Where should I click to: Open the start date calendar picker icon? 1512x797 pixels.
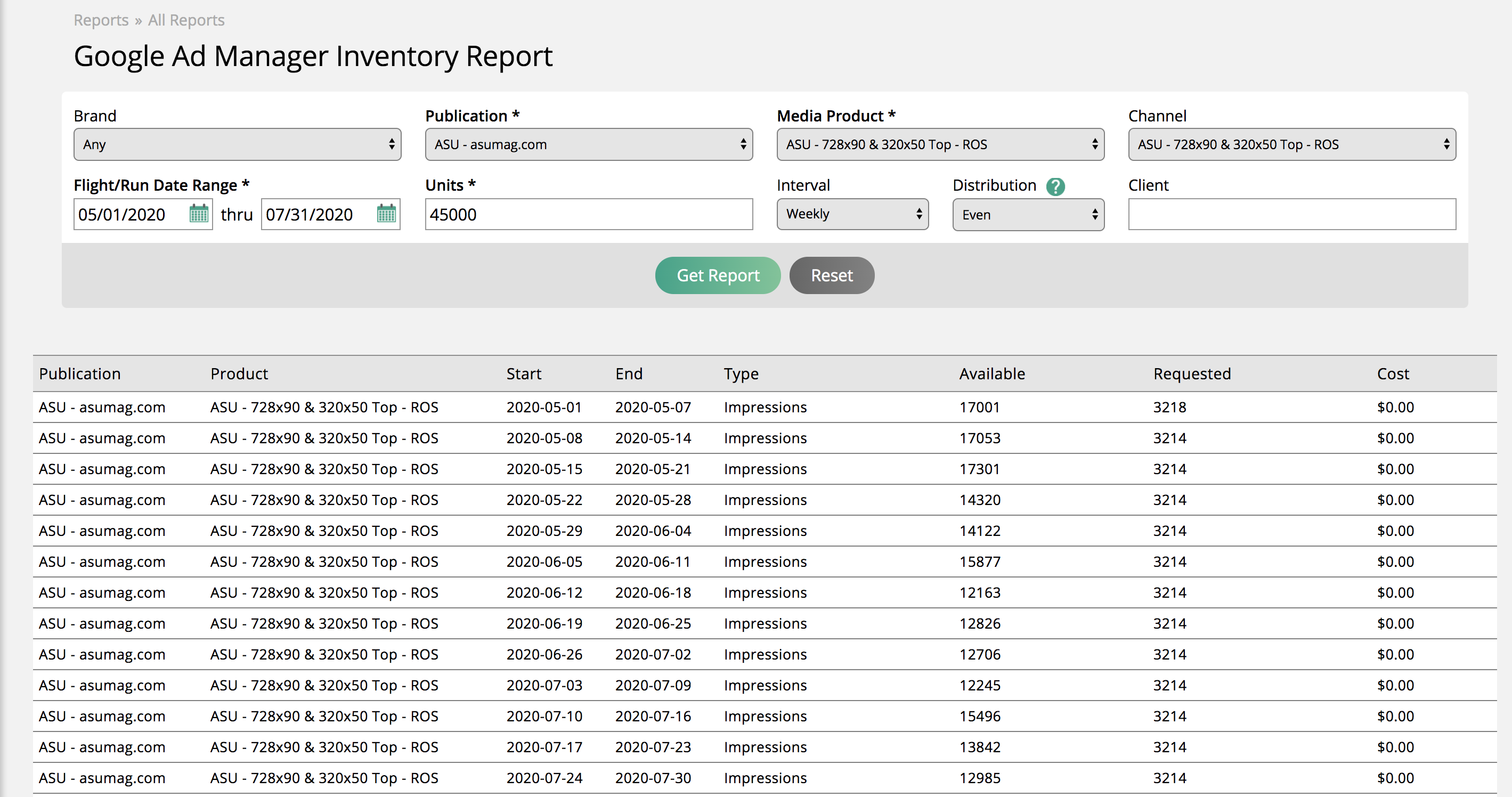tap(199, 214)
